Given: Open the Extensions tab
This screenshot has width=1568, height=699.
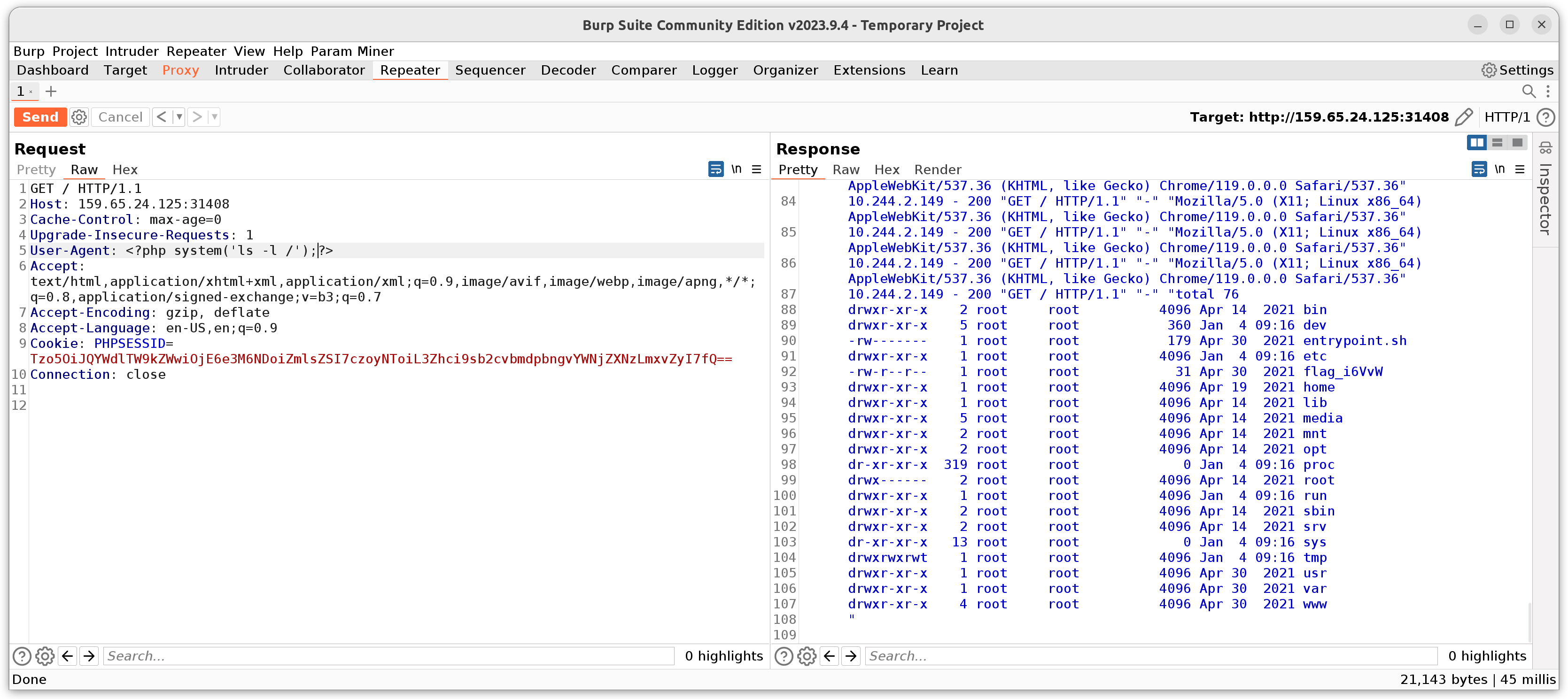Looking at the screenshot, I should [869, 70].
